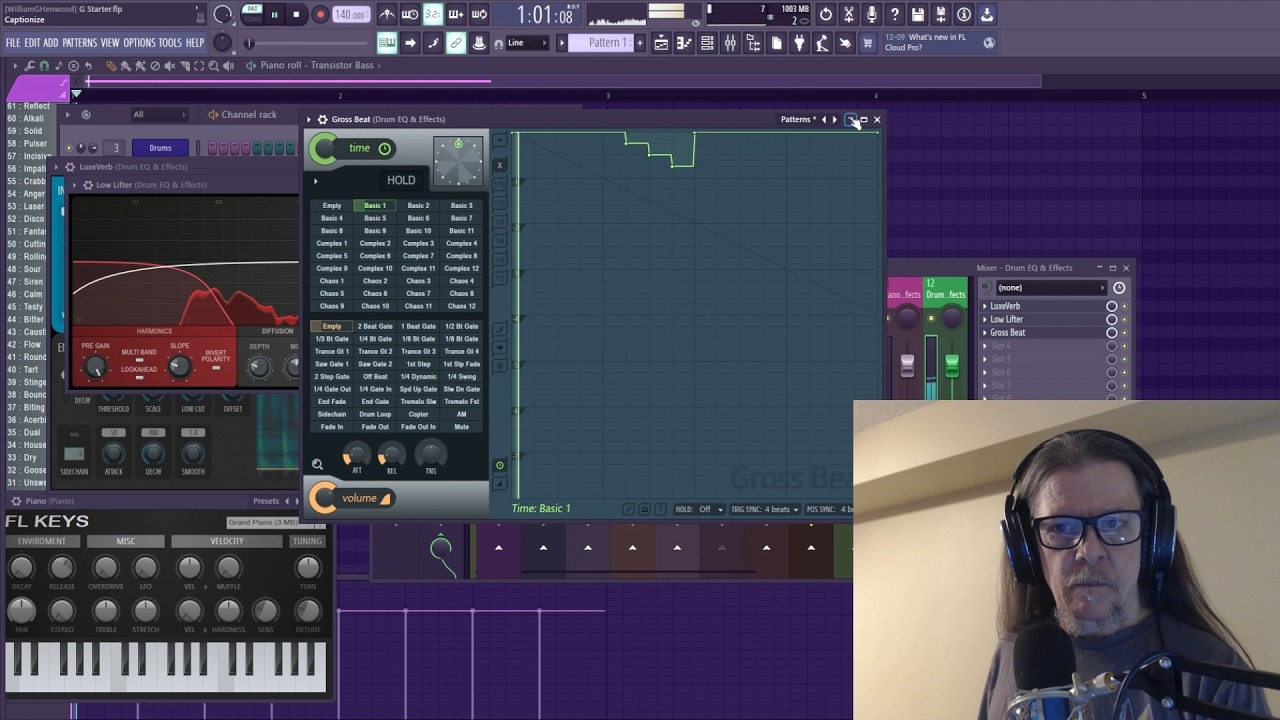The image size is (1280, 720).
Task: Click the save floppy disk icon
Action: coord(918,14)
